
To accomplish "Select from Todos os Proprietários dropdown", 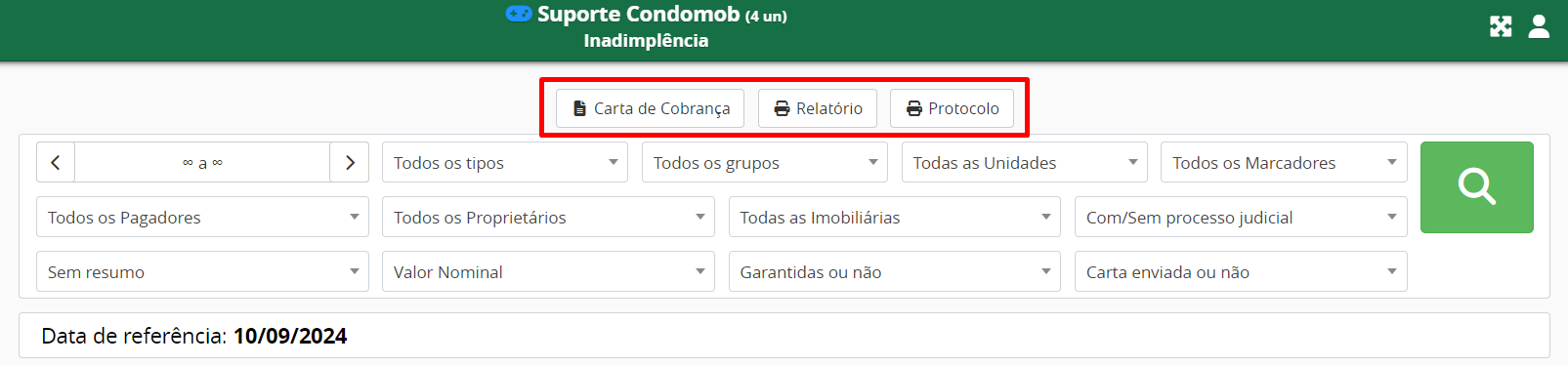I will click(548, 218).
